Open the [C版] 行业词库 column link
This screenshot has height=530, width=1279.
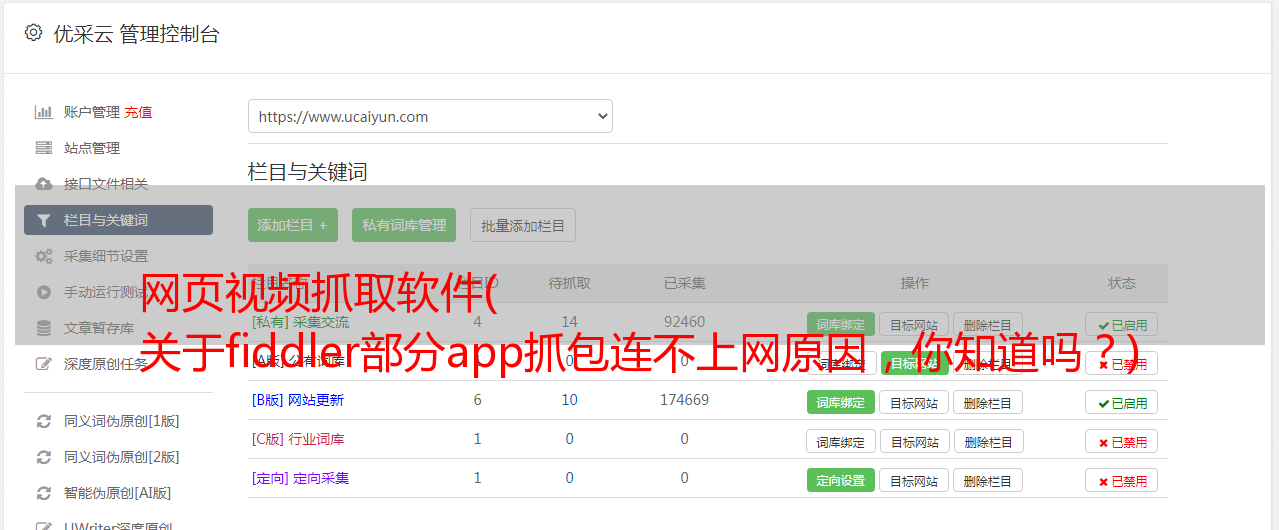pyautogui.click(x=297, y=439)
